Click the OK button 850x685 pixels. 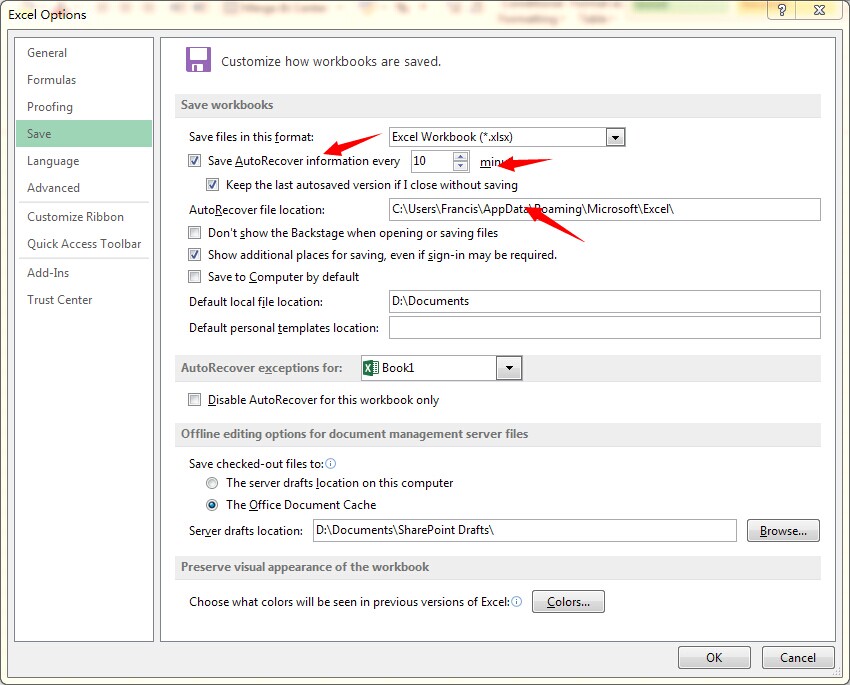tap(714, 657)
